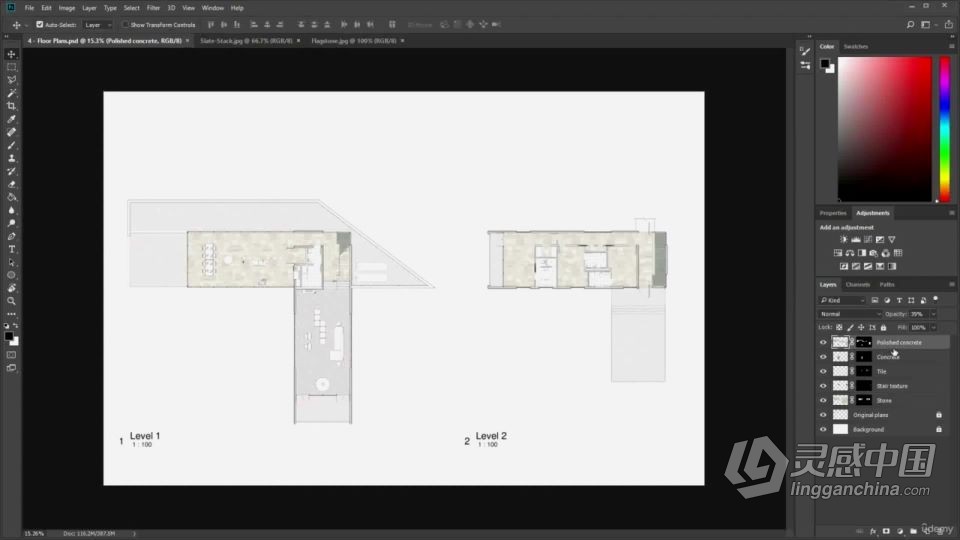This screenshot has width=960, height=540.
Task: Select the Hand tool
Action: (x=11, y=288)
